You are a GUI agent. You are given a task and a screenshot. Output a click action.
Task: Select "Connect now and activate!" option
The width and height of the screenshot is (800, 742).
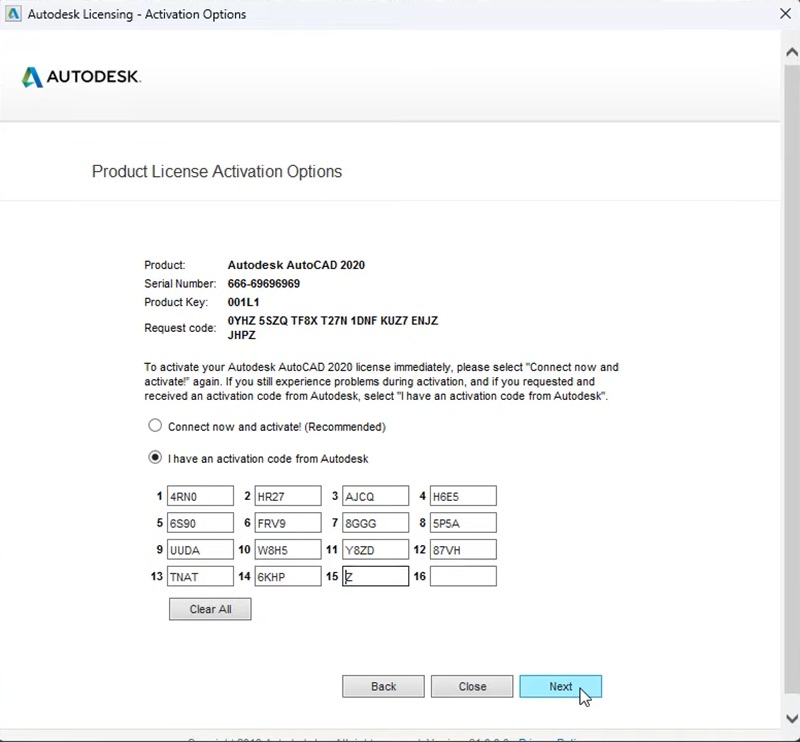pos(155,426)
